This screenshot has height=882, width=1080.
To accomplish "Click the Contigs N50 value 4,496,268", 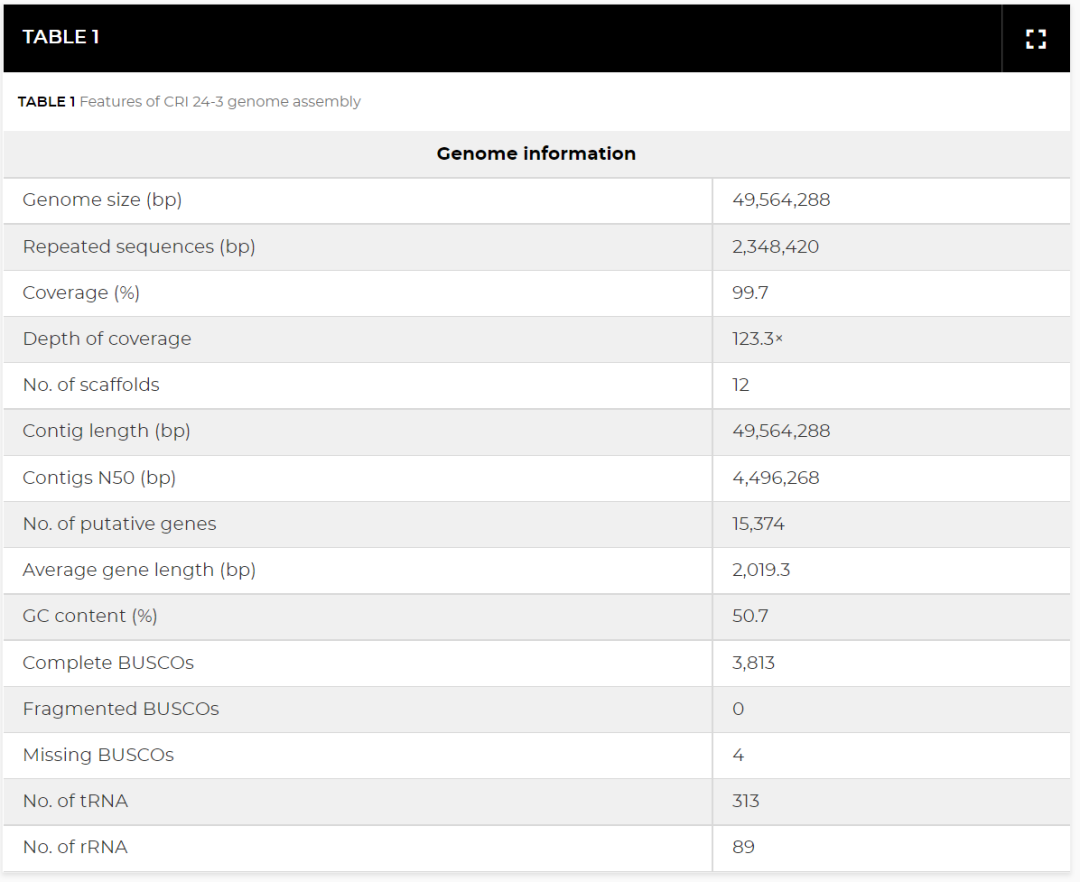I will [x=775, y=478].
